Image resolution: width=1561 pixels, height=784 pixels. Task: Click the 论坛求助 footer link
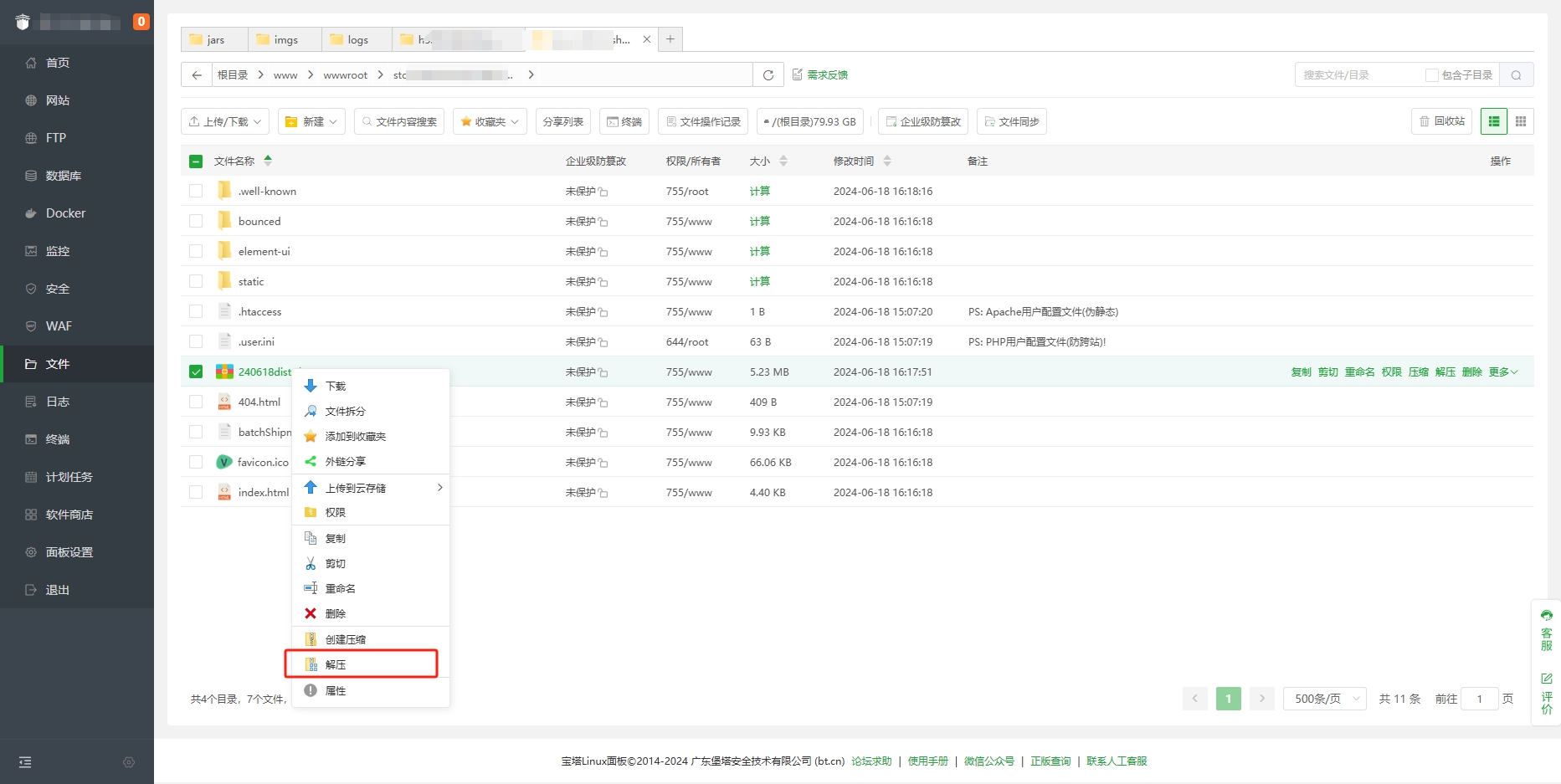871,761
